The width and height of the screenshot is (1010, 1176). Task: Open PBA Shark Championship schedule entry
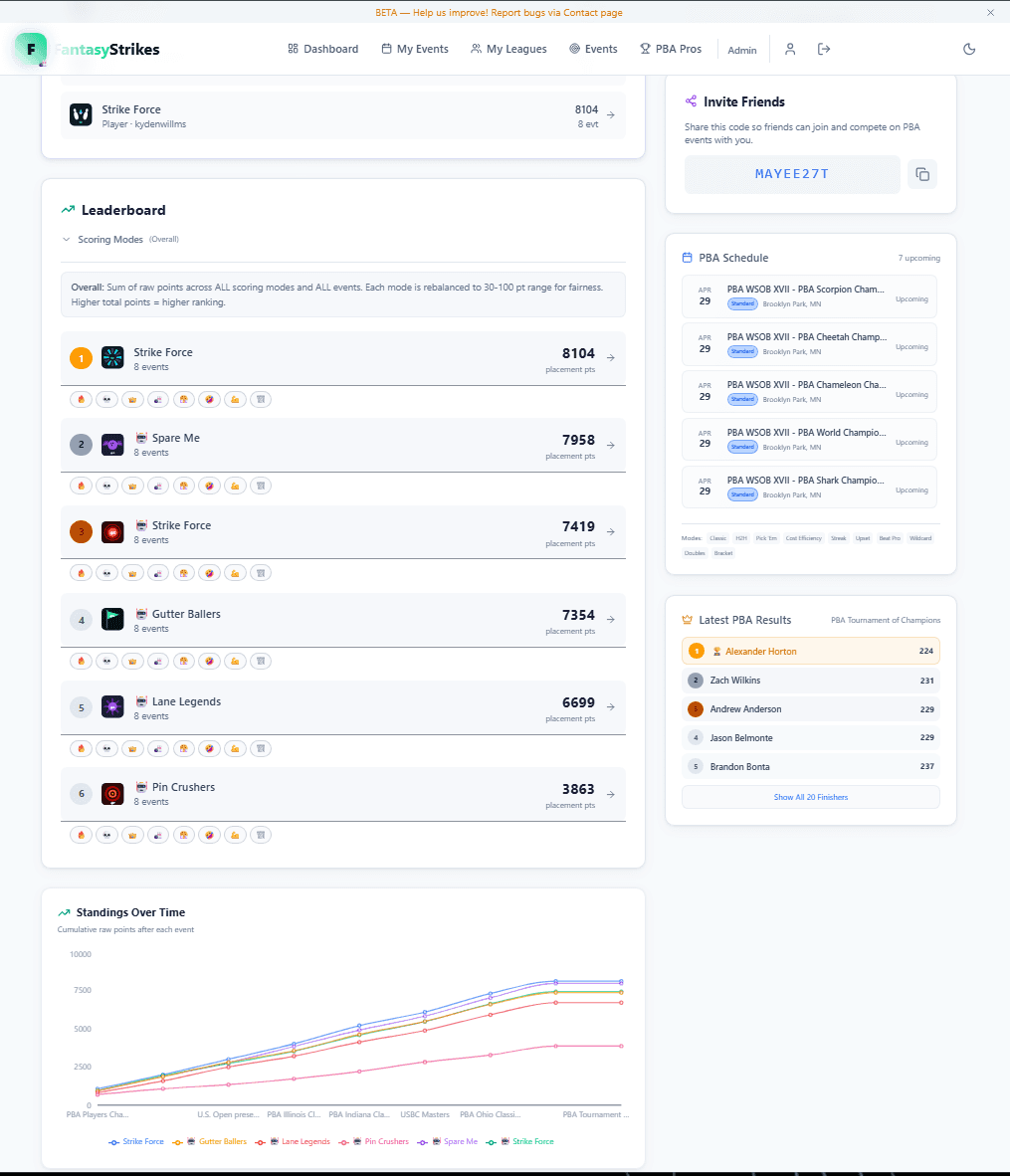(810, 488)
